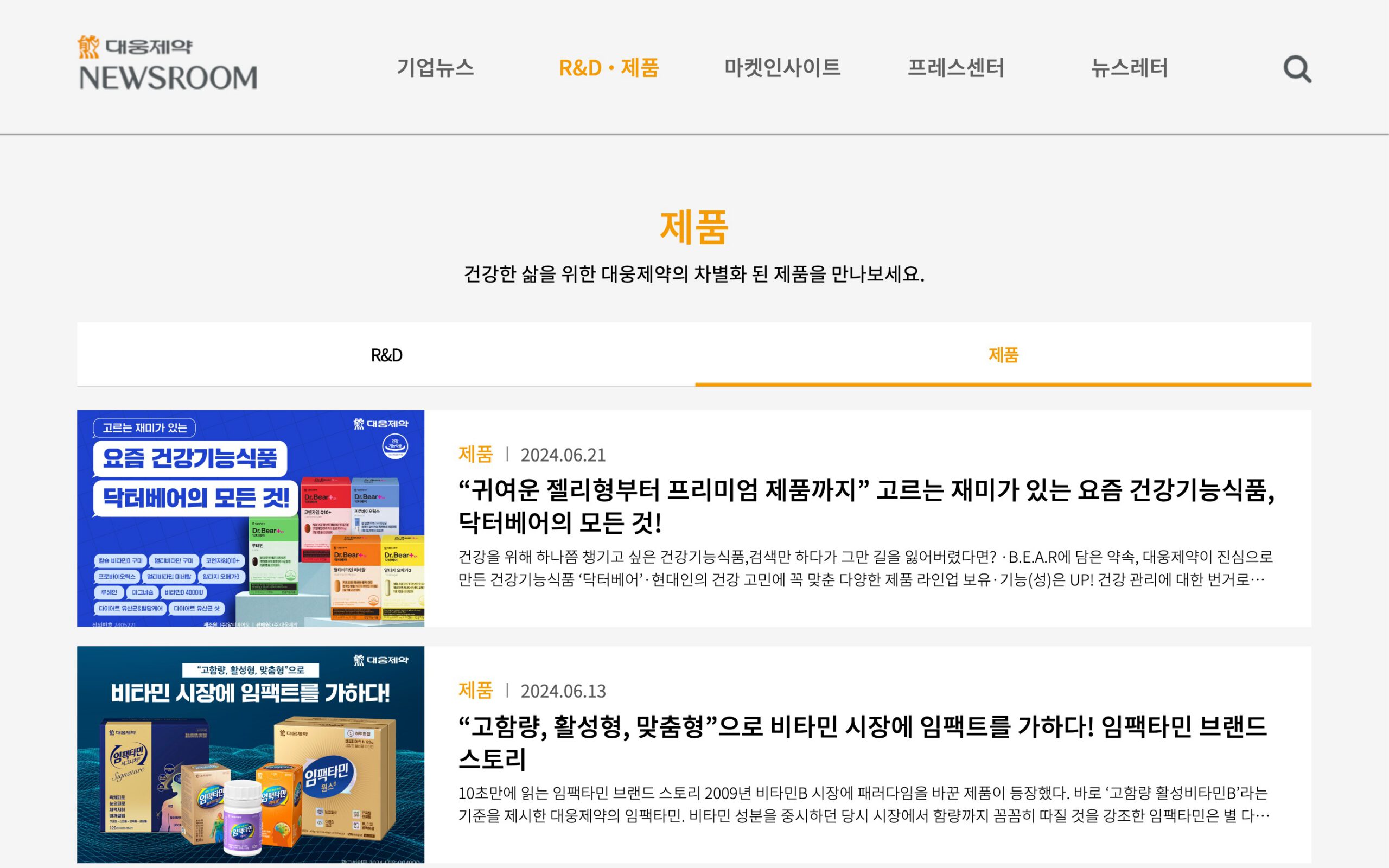1389x868 pixels.
Task: Go to 마켓인사이트 menu
Action: click(x=782, y=68)
